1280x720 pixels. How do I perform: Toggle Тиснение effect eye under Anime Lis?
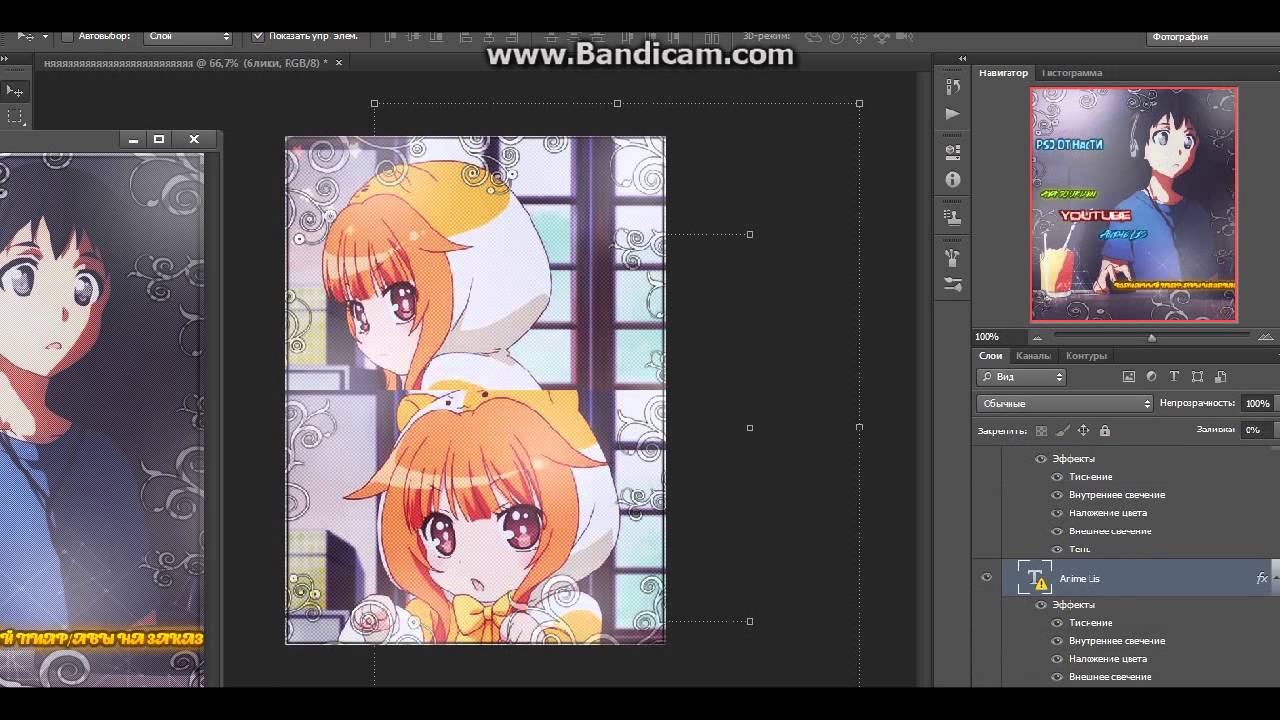[1057, 623]
